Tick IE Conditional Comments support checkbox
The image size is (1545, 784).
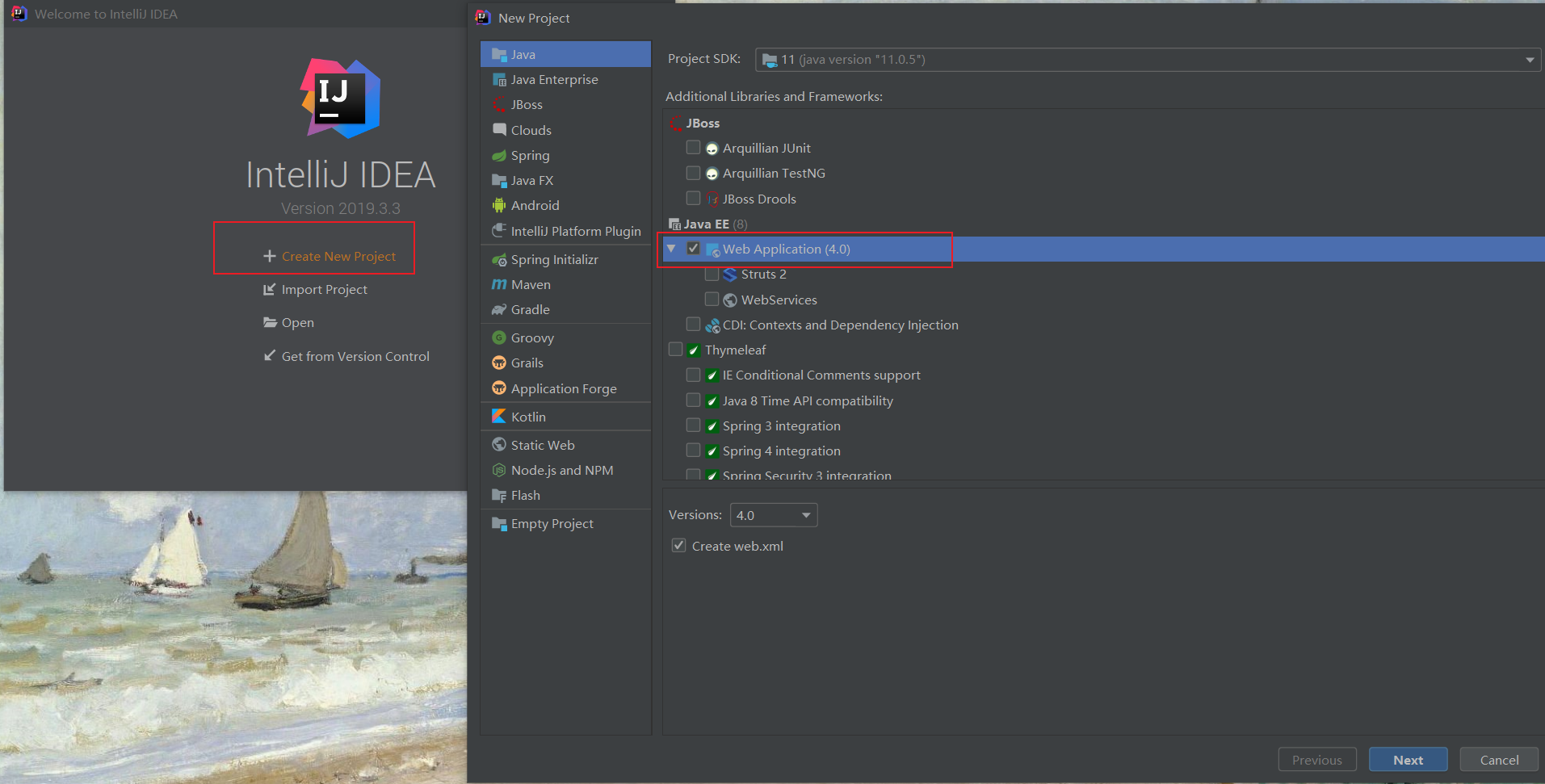click(693, 375)
